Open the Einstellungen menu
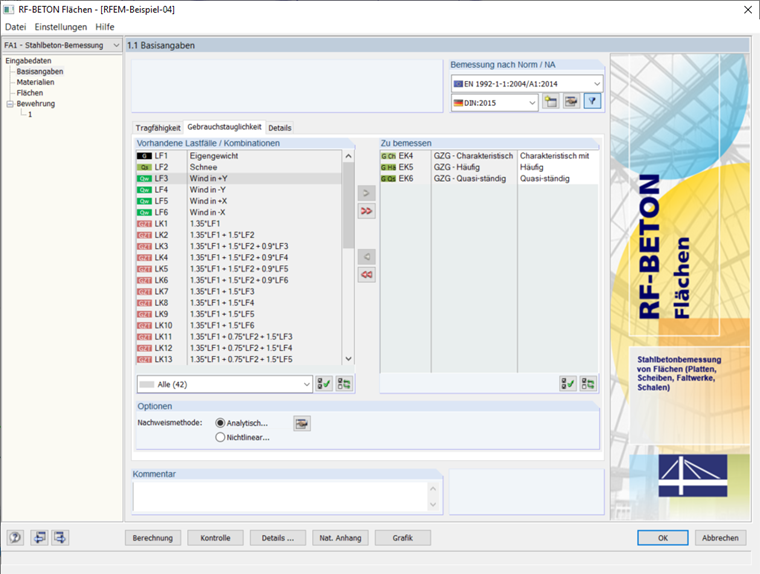The height and width of the screenshot is (574, 760). click(61, 27)
